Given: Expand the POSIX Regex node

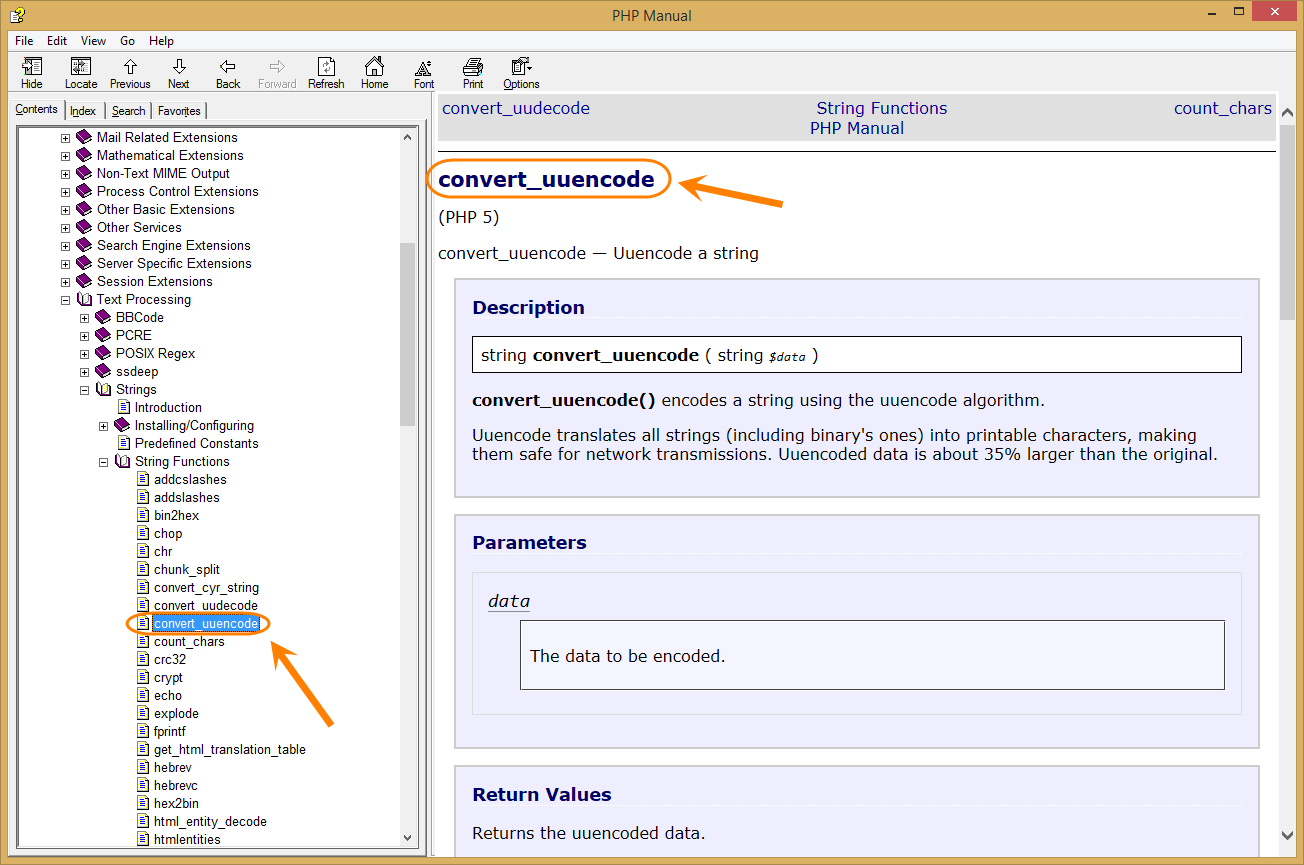Looking at the screenshot, I should pyautogui.click(x=85, y=354).
